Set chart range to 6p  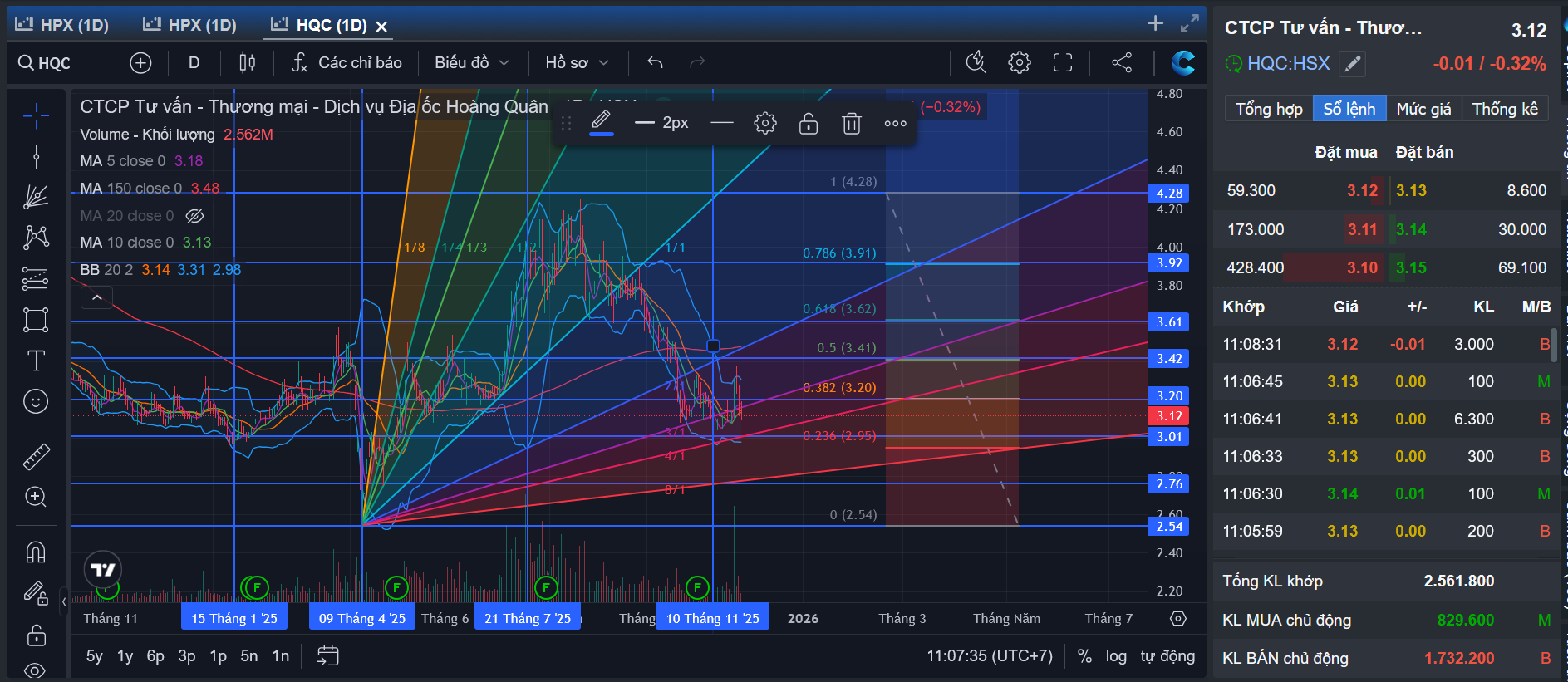(155, 656)
